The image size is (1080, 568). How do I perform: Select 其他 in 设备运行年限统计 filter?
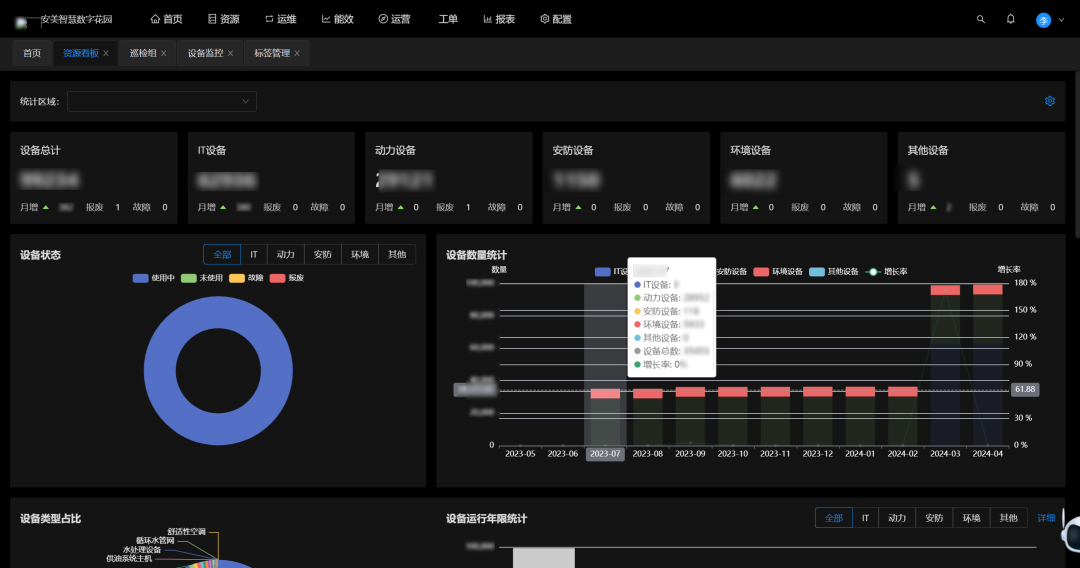(1008, 518)
